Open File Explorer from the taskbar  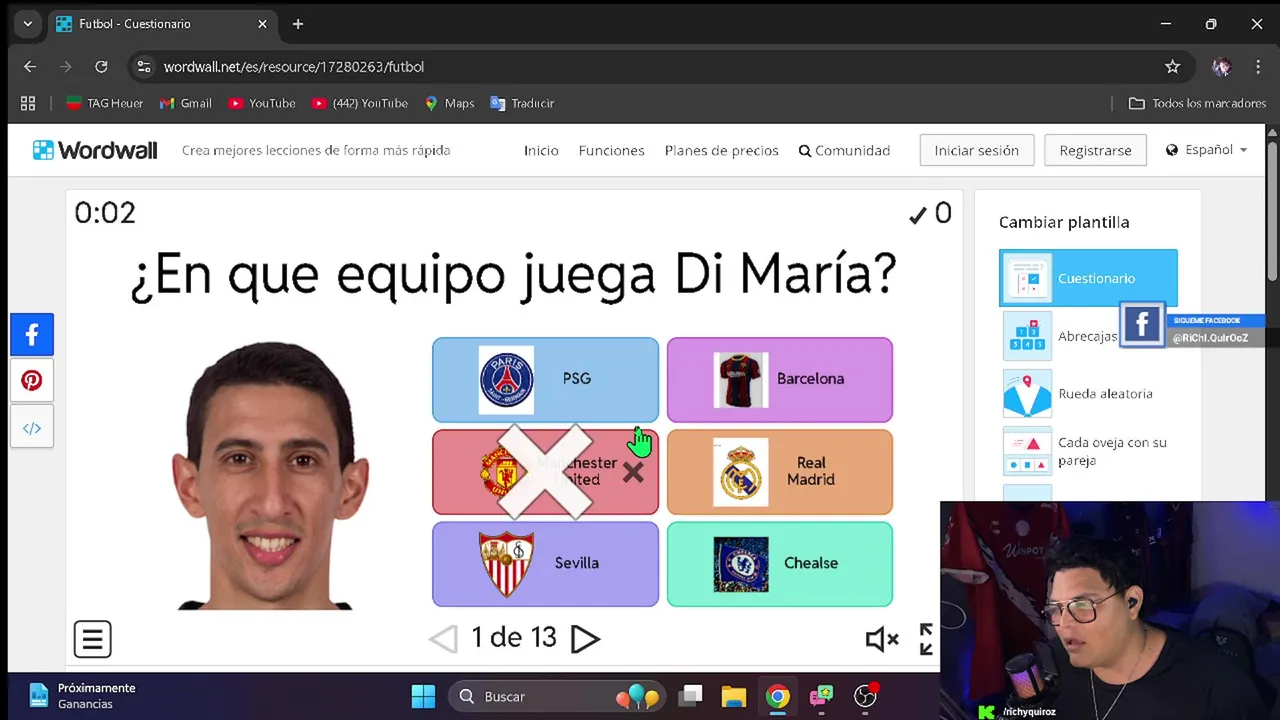[x=734, y=697]
